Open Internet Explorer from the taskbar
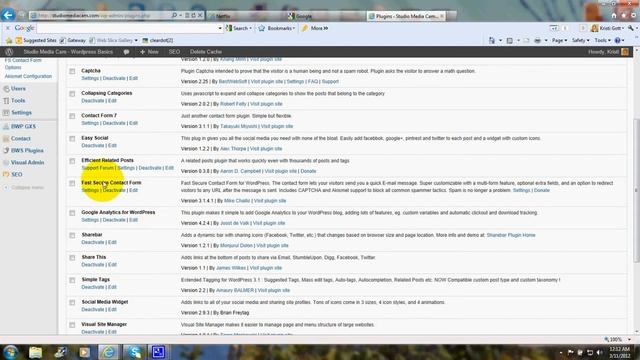Viewport: 640px width, 360px height. 108,352
